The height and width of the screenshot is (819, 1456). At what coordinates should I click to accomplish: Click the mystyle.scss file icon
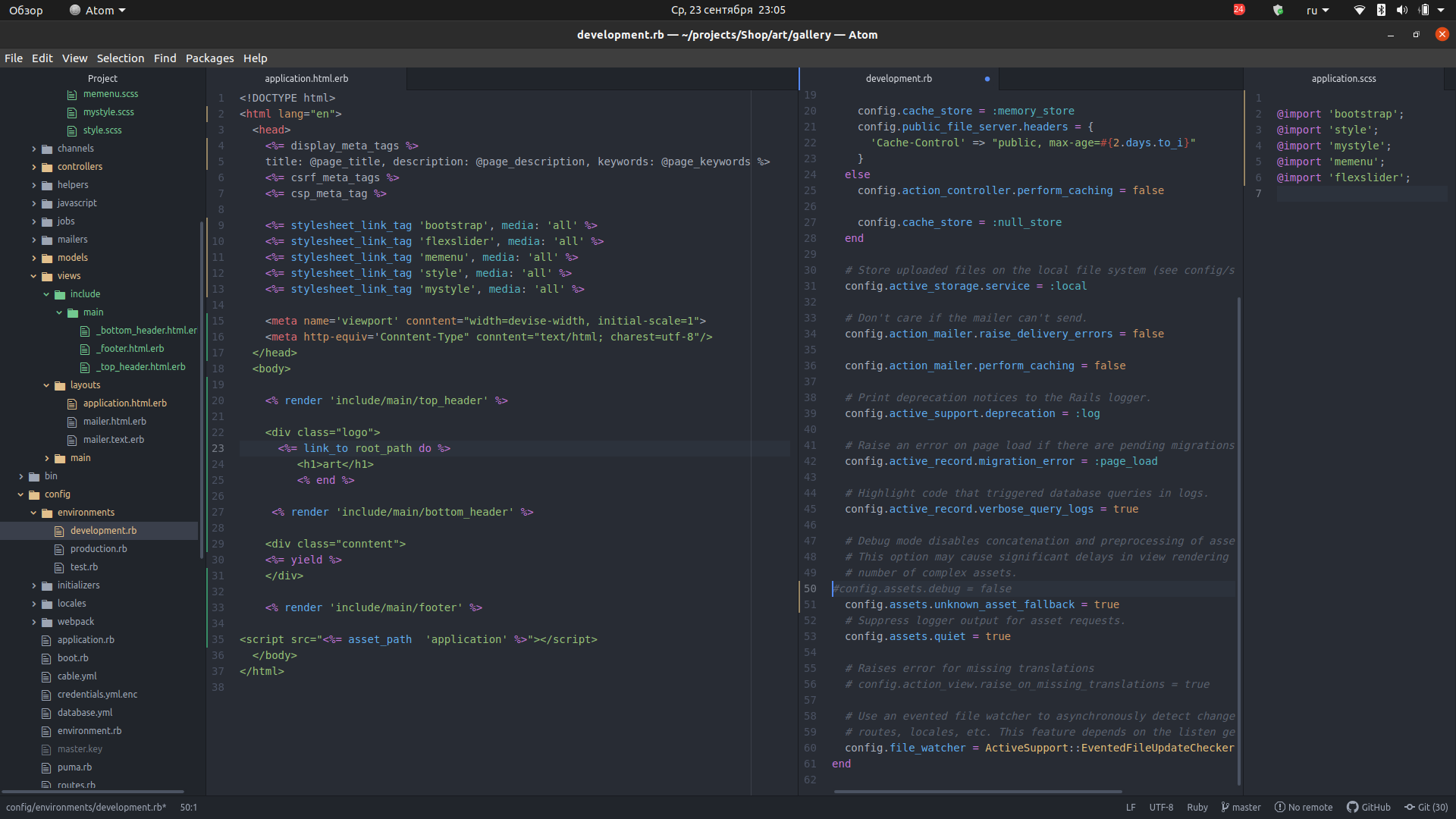(x=72, y=112)
